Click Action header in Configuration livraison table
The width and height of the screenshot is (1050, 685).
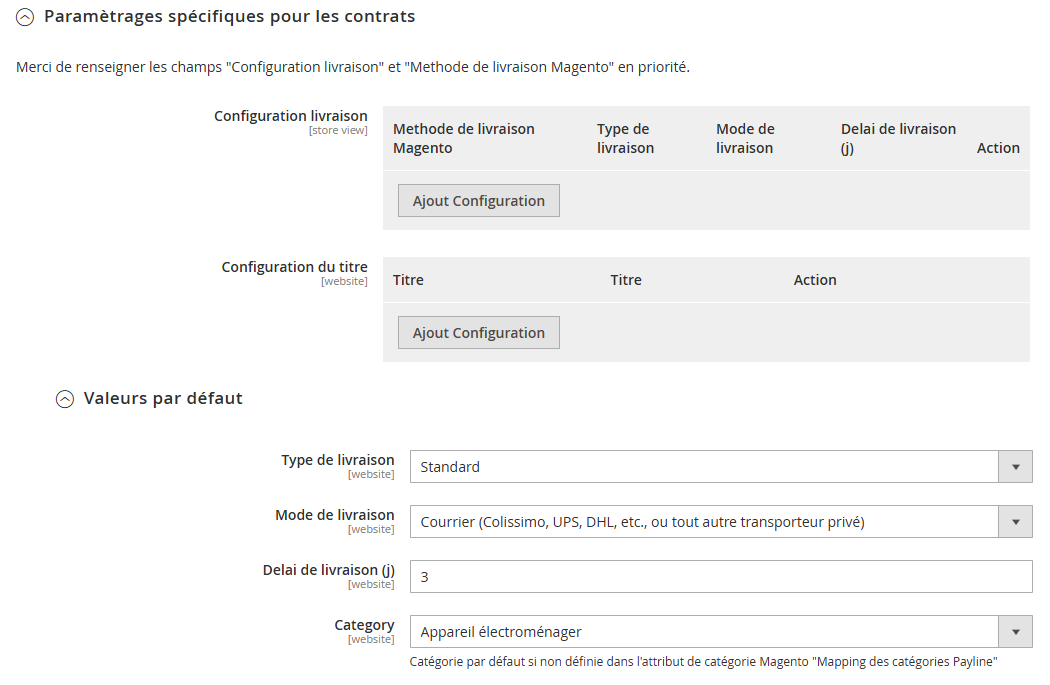(998, 148)
